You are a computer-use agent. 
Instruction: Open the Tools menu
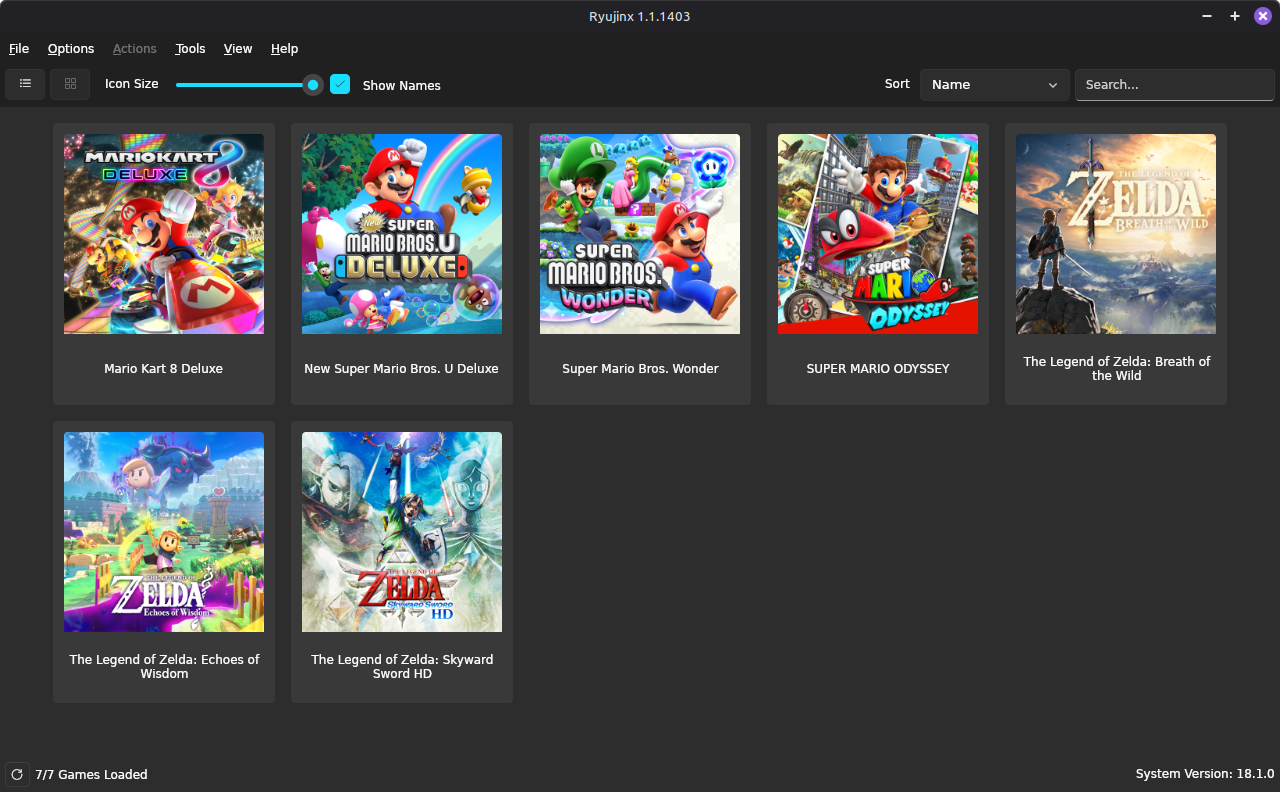(190, 48)
